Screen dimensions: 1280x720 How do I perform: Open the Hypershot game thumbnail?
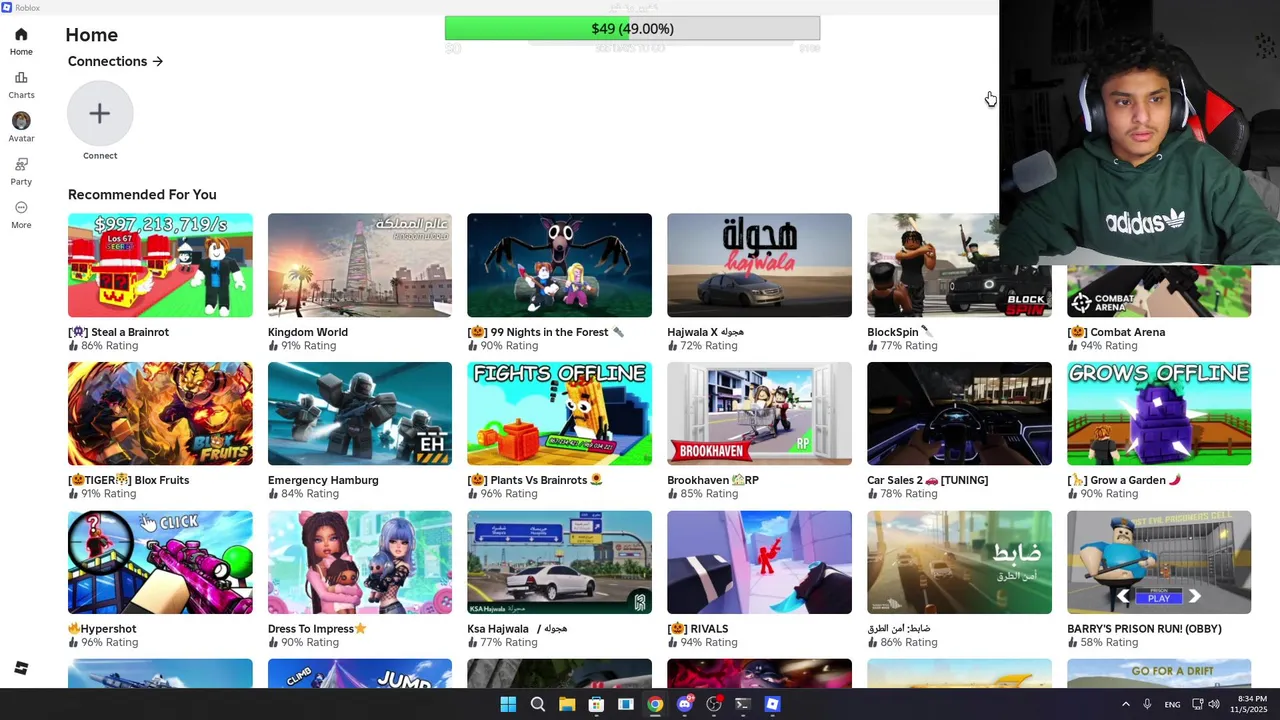pos(160,562)
